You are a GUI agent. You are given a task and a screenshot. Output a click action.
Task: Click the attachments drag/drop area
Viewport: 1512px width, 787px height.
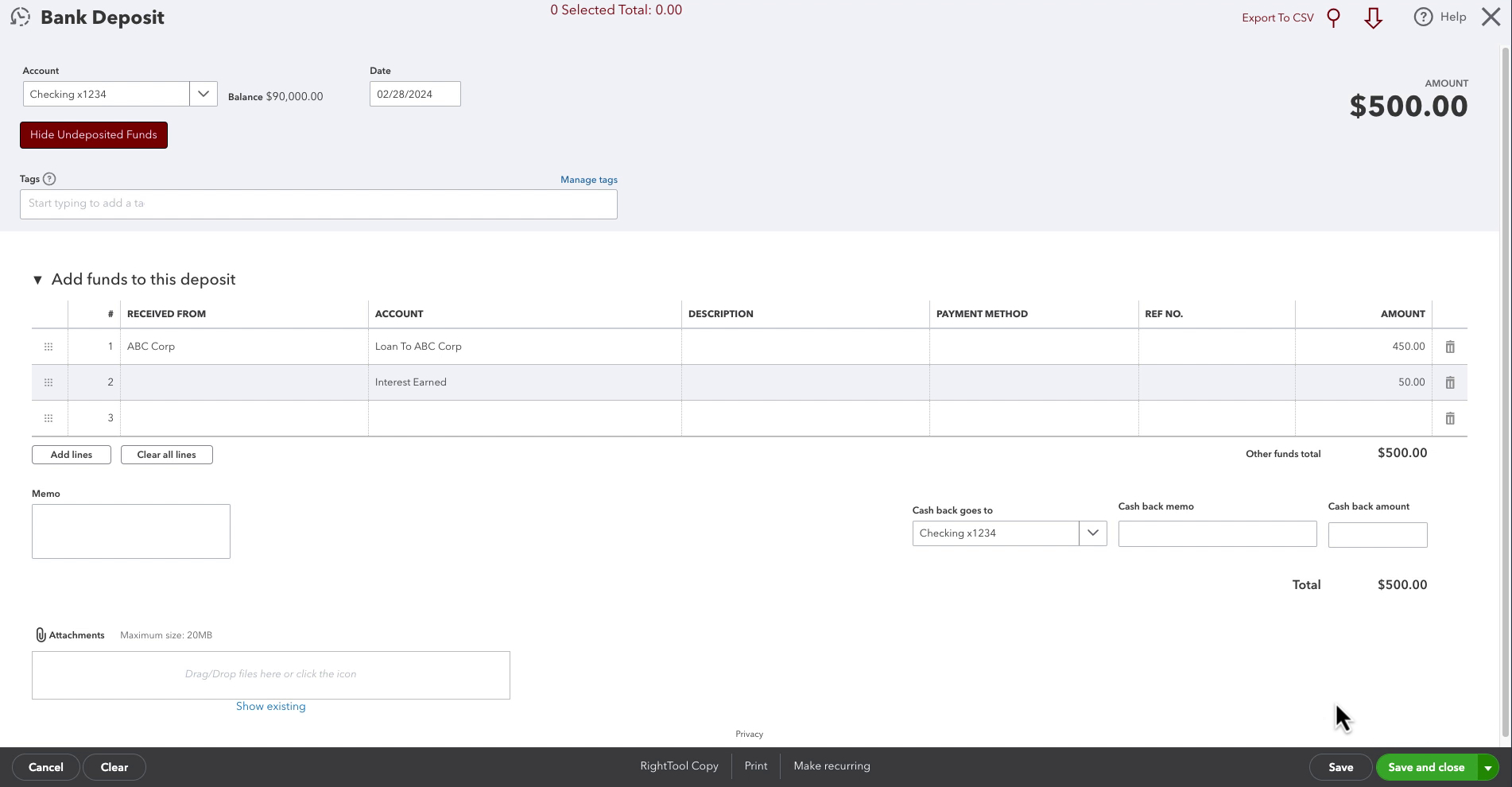pyautogui.click(x=271, y=675)
